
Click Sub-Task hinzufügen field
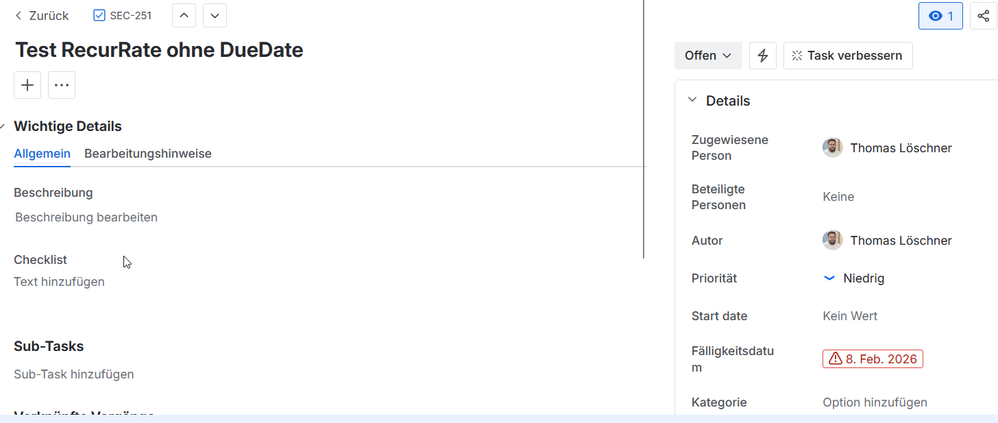click(x=74, y=374)
